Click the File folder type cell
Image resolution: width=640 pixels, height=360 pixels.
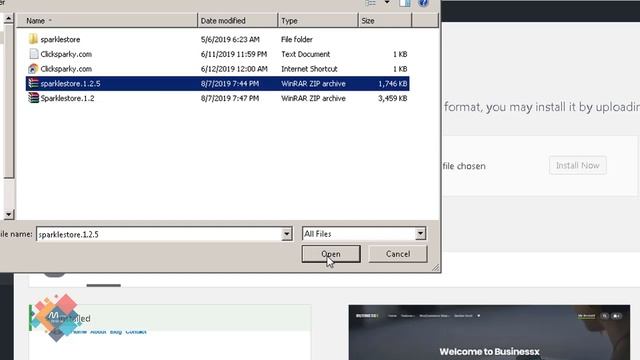pyautogui.click(x=297, y=40)
